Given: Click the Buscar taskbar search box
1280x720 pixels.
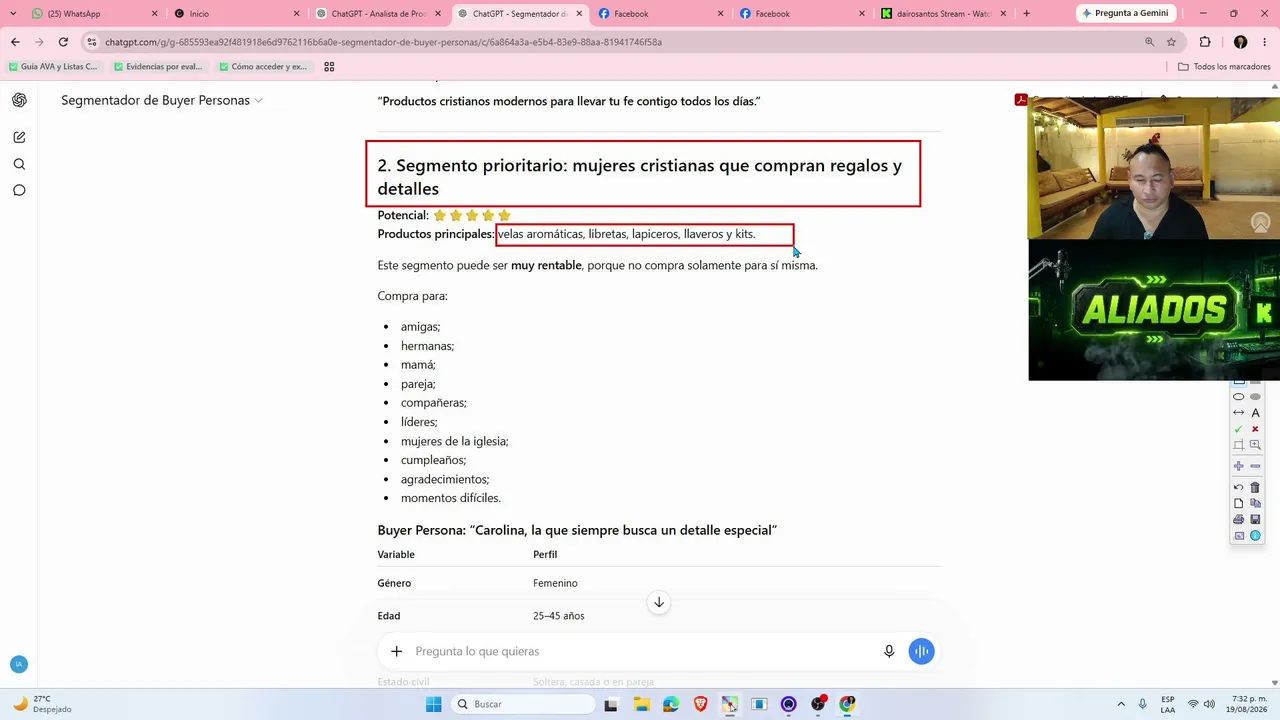Looking at the screenshot, I should (523, 704).
